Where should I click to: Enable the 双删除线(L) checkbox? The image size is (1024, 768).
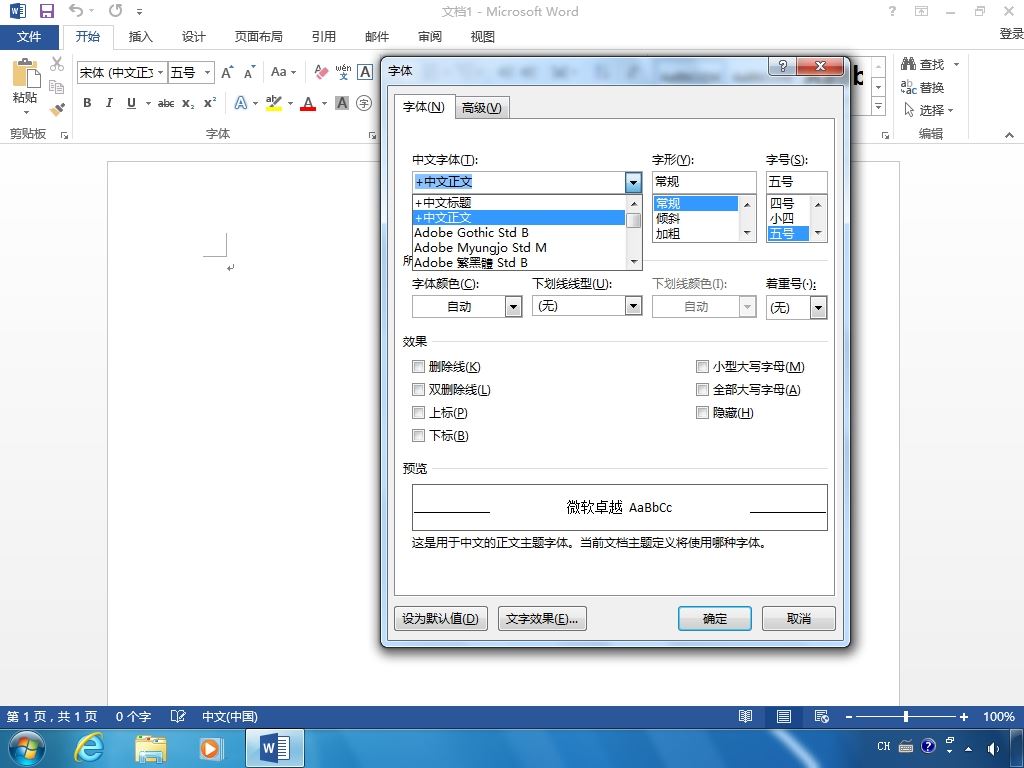[419, 389]
